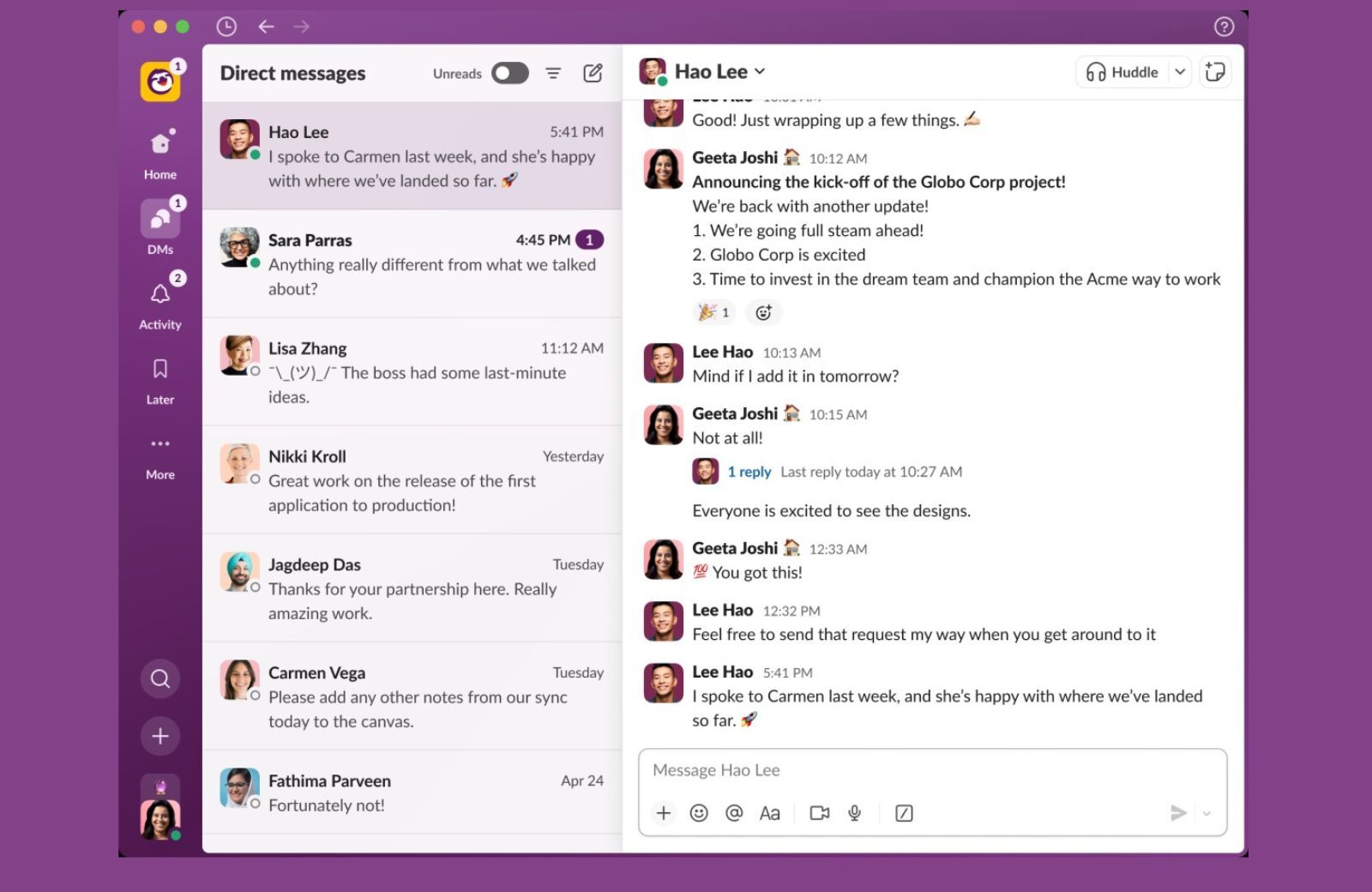
Task: Open the DMs tab
Action: 160,227
